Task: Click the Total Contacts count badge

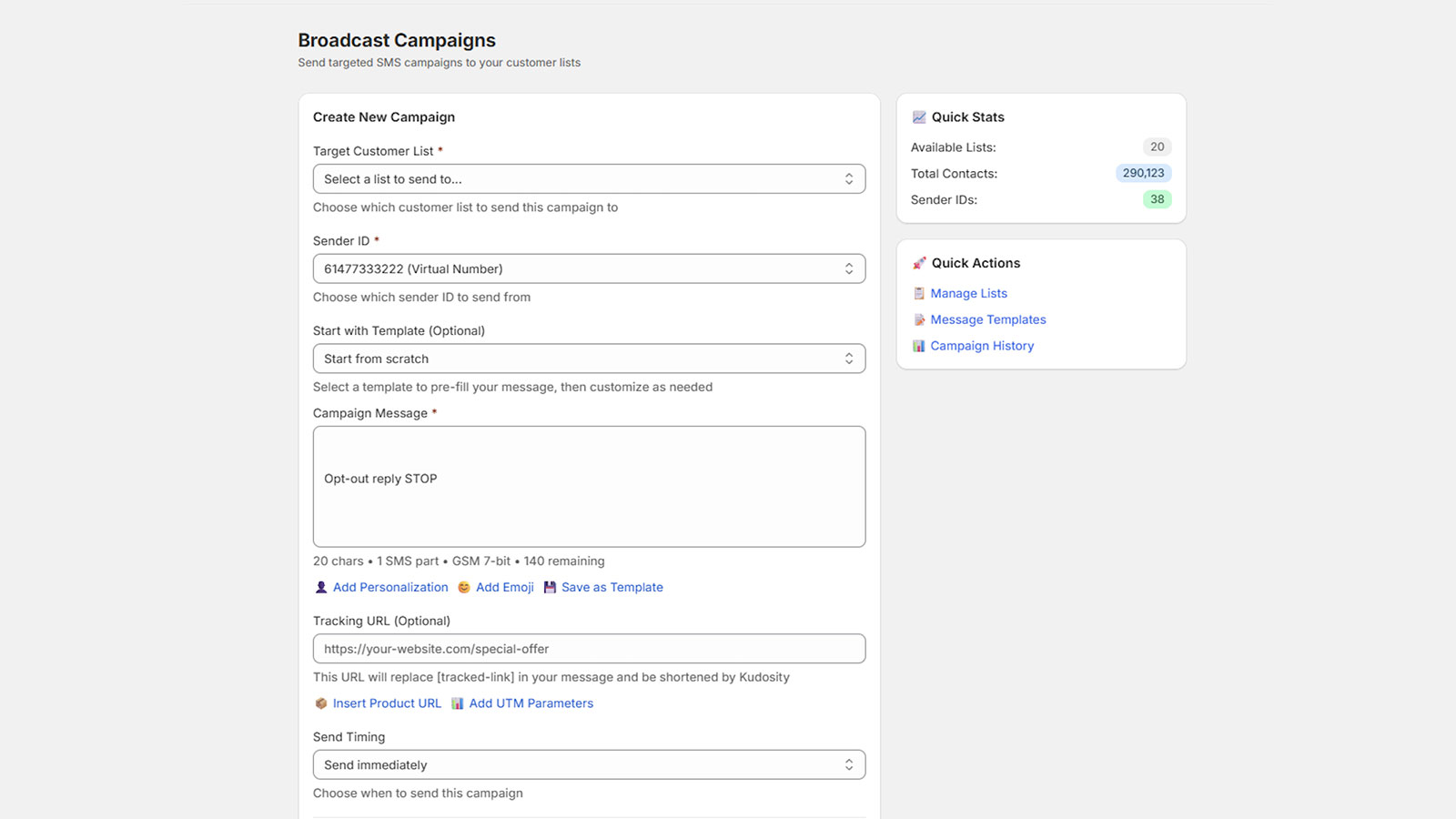Action: coord(1143,173)
